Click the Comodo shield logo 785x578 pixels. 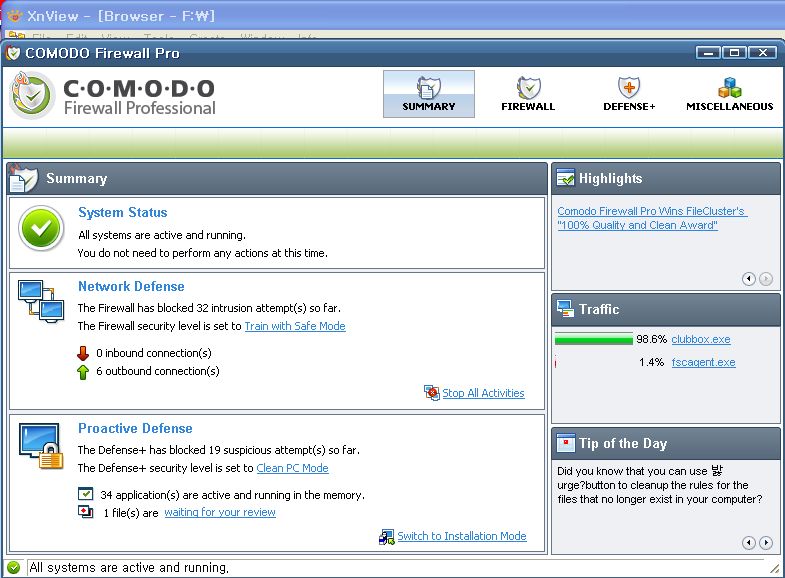(32, 95)
